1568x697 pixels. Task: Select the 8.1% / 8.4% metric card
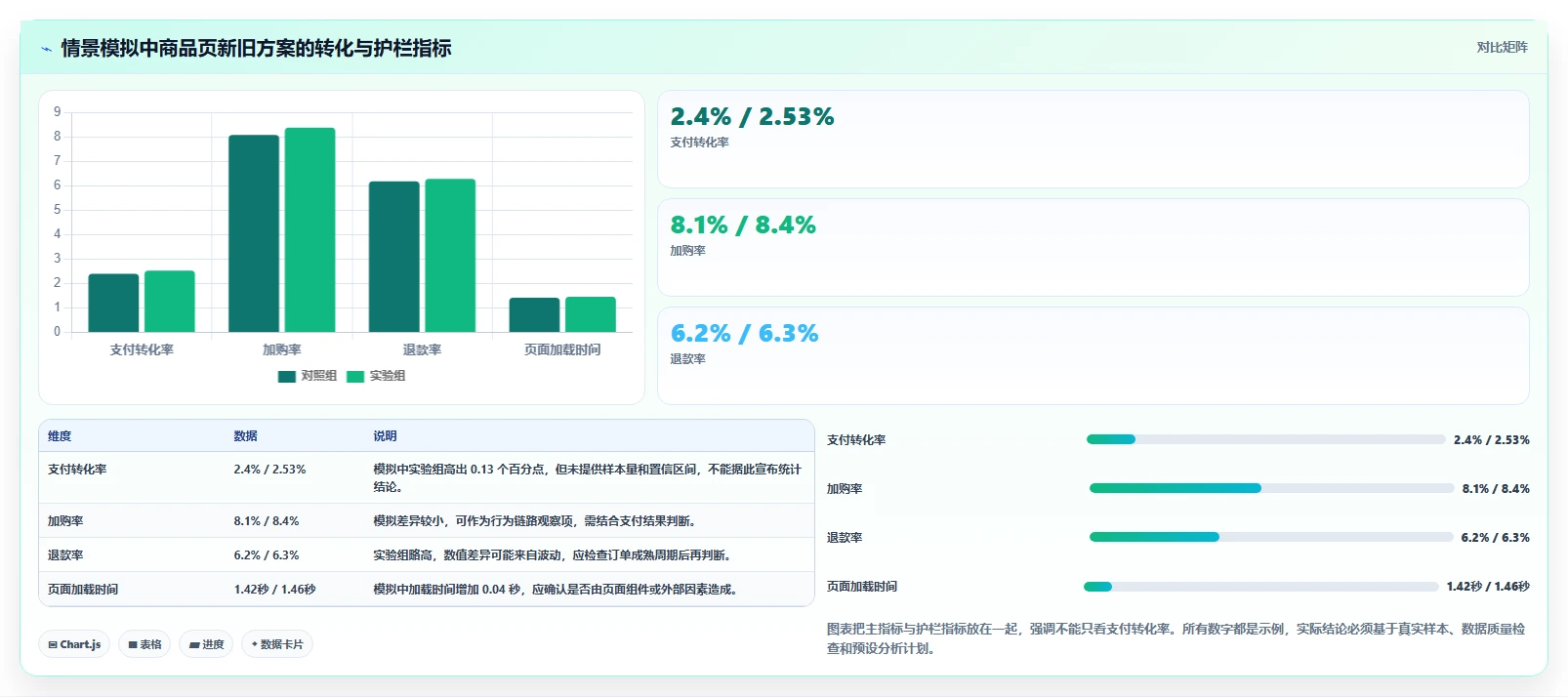pyautogui.click(x=1093, y=247)
